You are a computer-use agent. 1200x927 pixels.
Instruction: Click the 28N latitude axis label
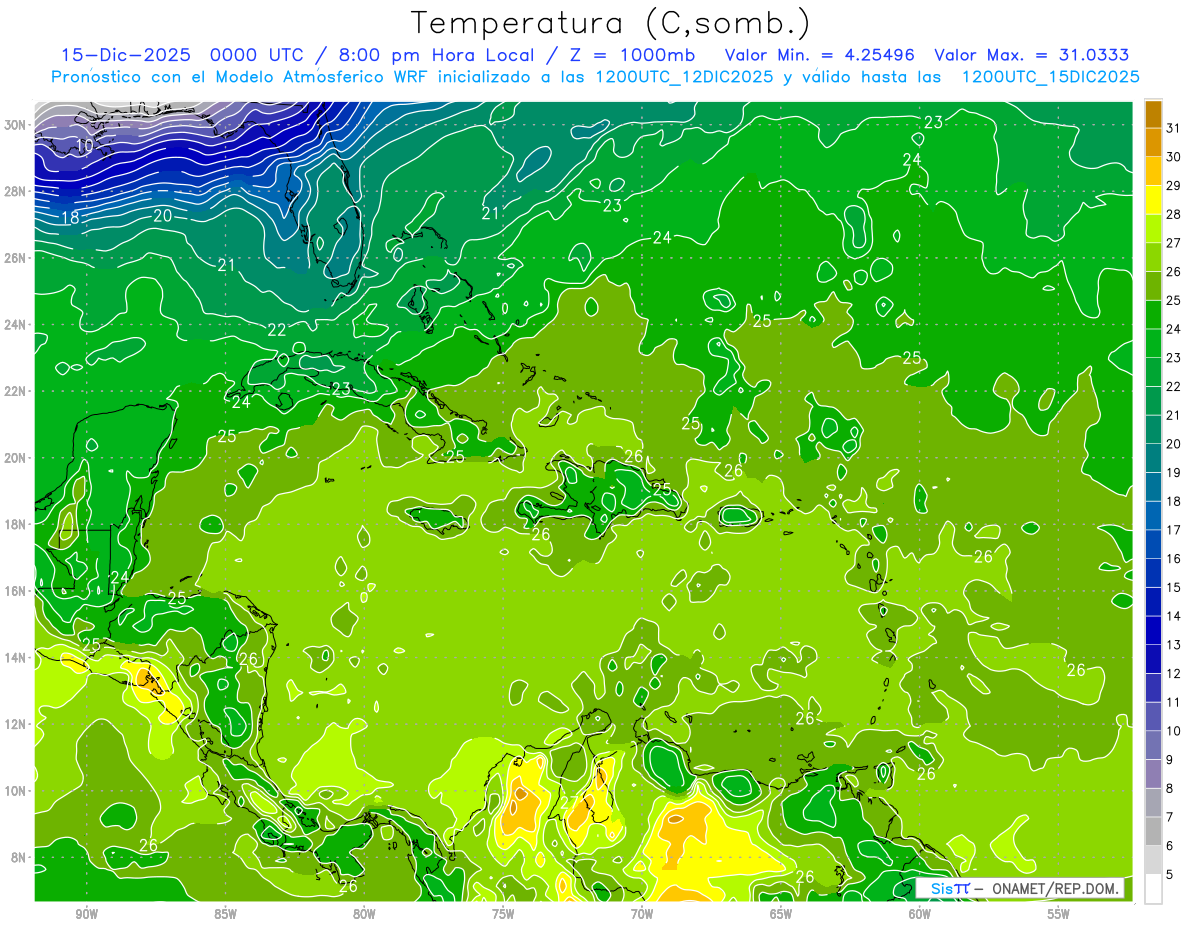tap(15, 191)
